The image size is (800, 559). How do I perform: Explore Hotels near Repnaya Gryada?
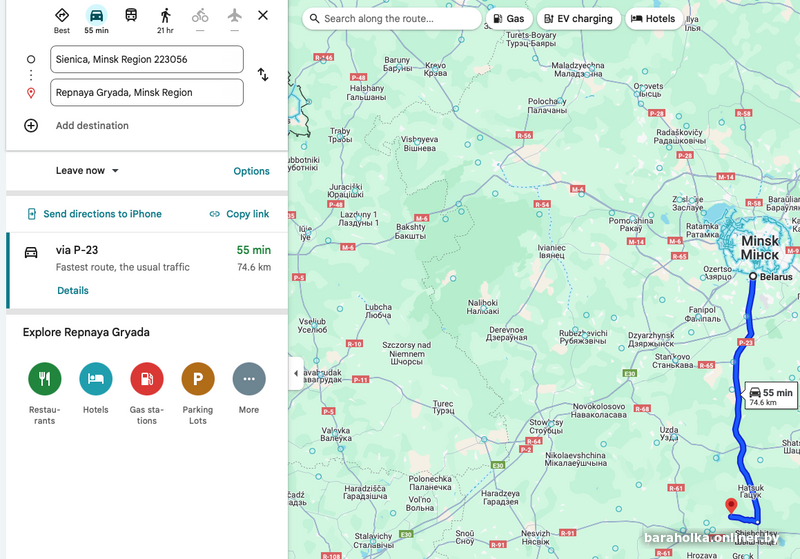95,379
